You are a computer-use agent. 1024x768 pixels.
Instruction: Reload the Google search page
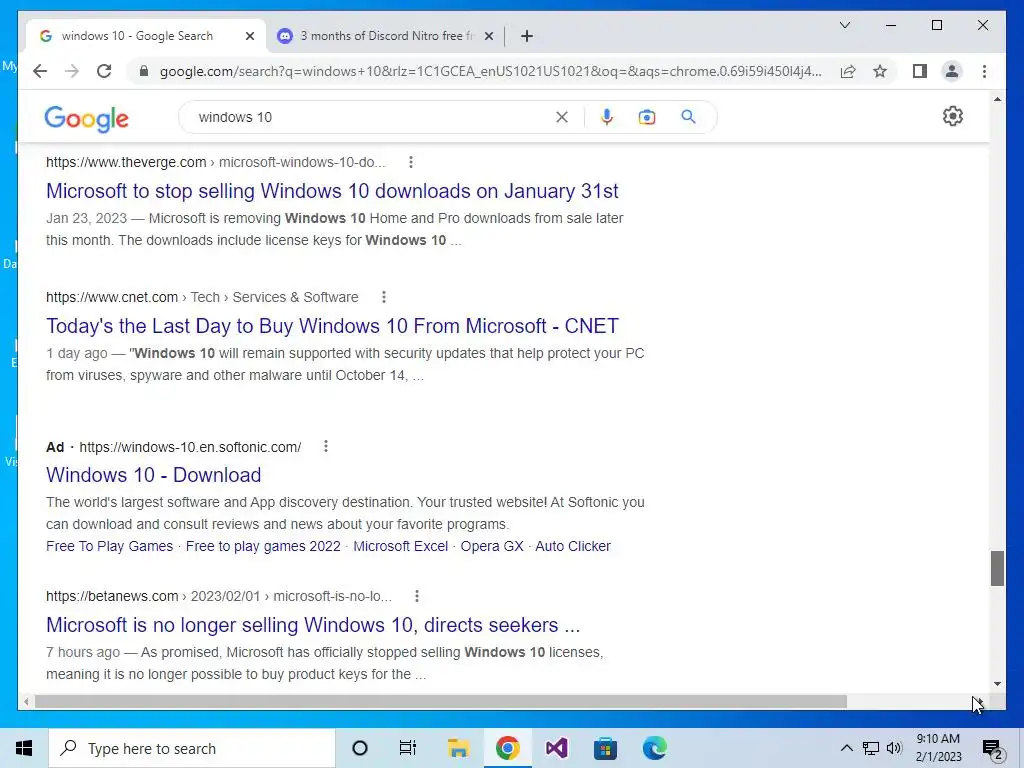104,71
